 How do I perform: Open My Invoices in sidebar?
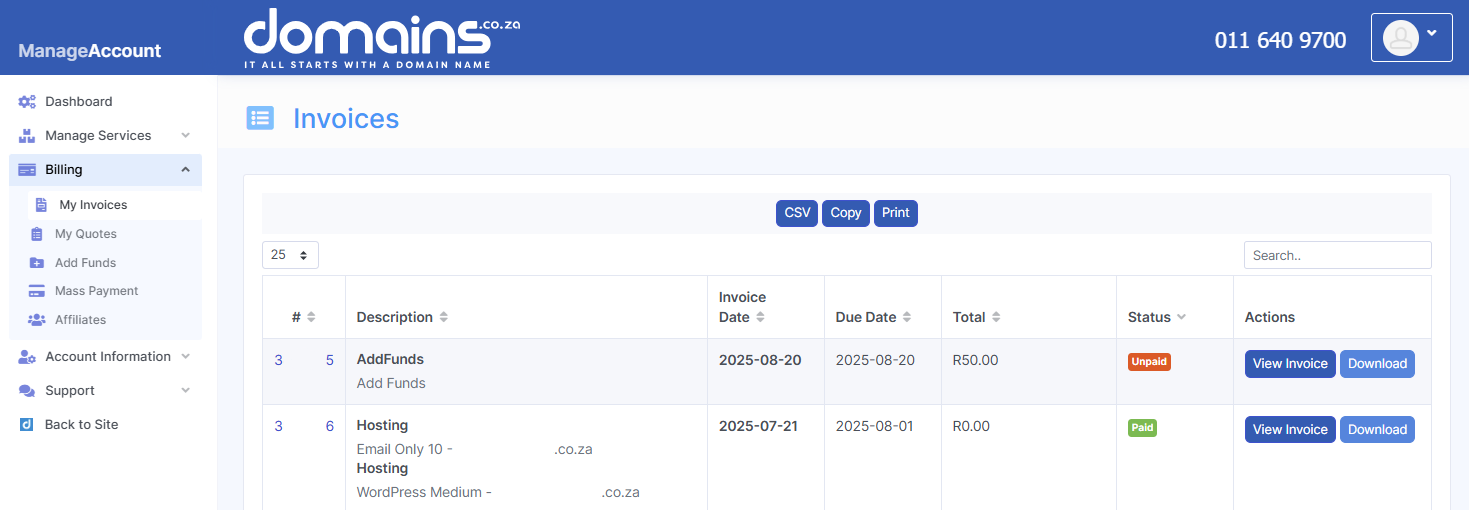click(93, 205)
